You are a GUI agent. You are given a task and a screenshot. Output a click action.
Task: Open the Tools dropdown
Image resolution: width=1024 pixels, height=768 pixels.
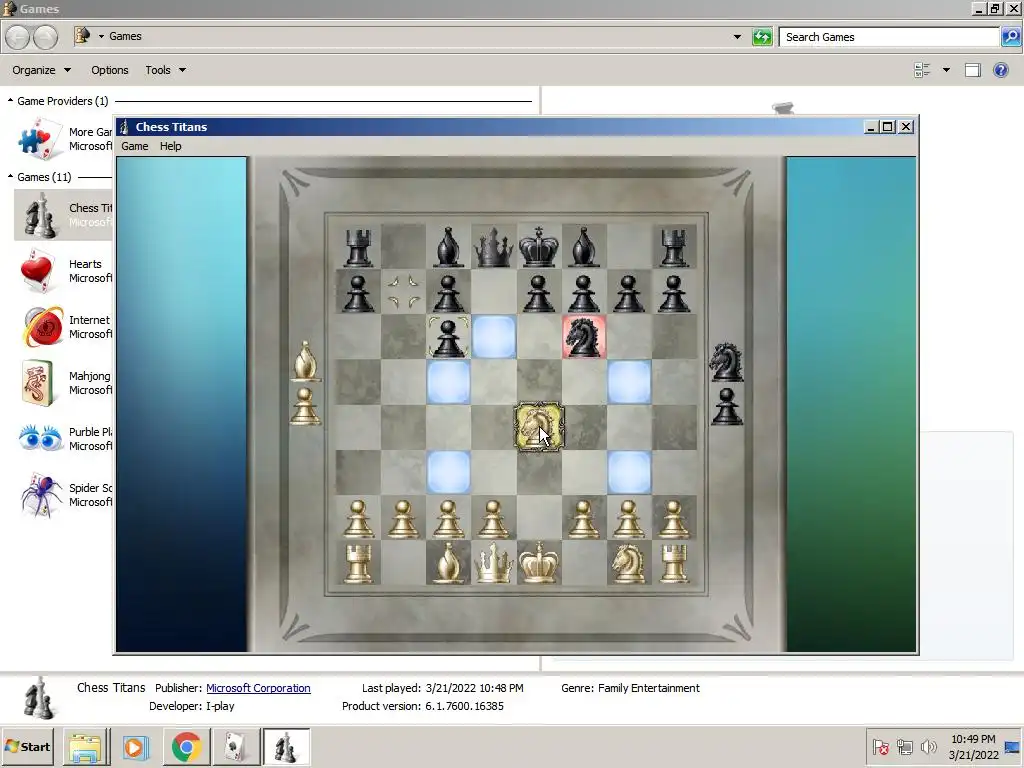tap(165, 70)
